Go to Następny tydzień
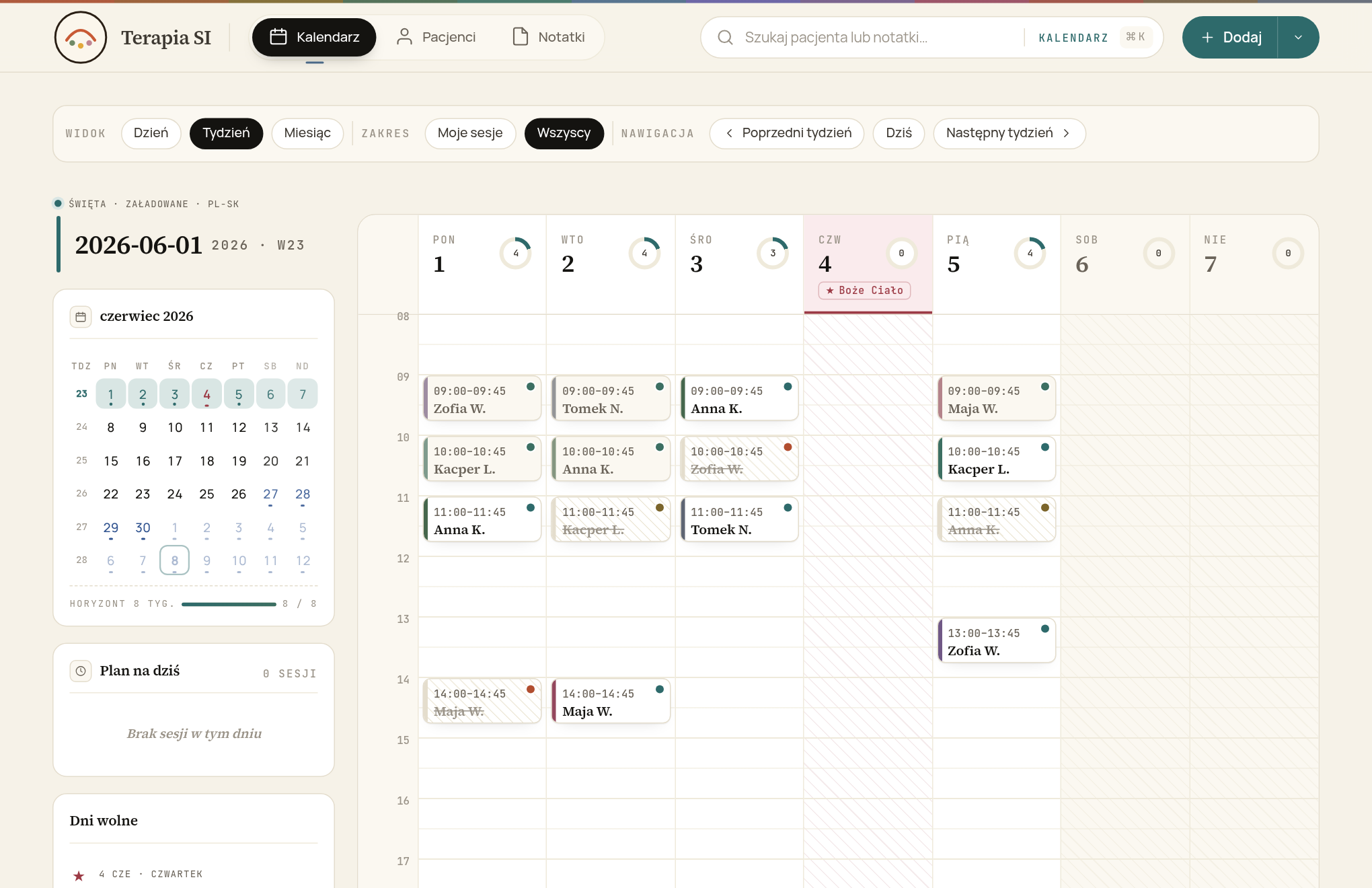Image resolution: width=1372 pixels, height=888 pixels. point(1009,133)
